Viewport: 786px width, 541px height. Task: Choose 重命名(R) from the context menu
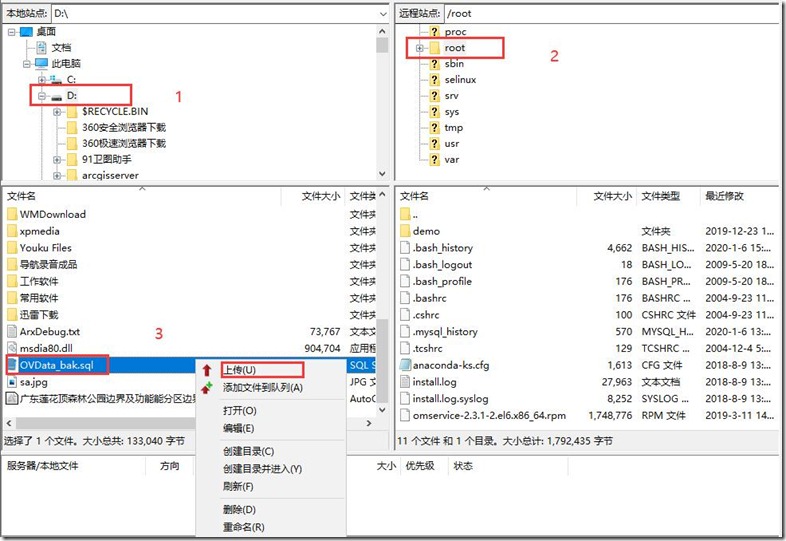coord(243,527)
